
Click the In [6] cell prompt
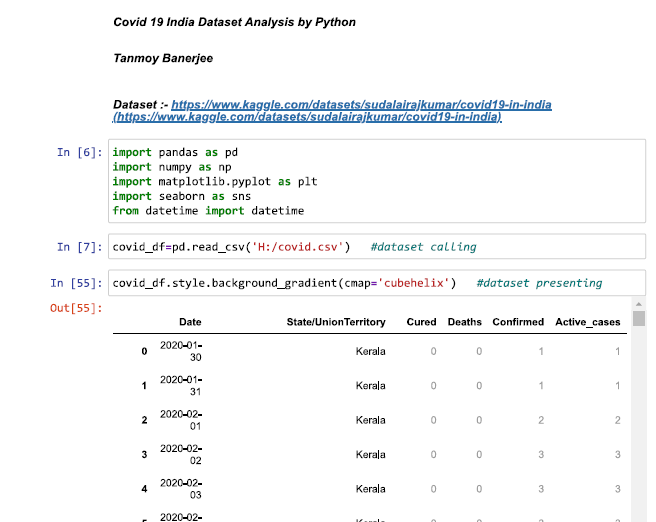coord(79,152)
